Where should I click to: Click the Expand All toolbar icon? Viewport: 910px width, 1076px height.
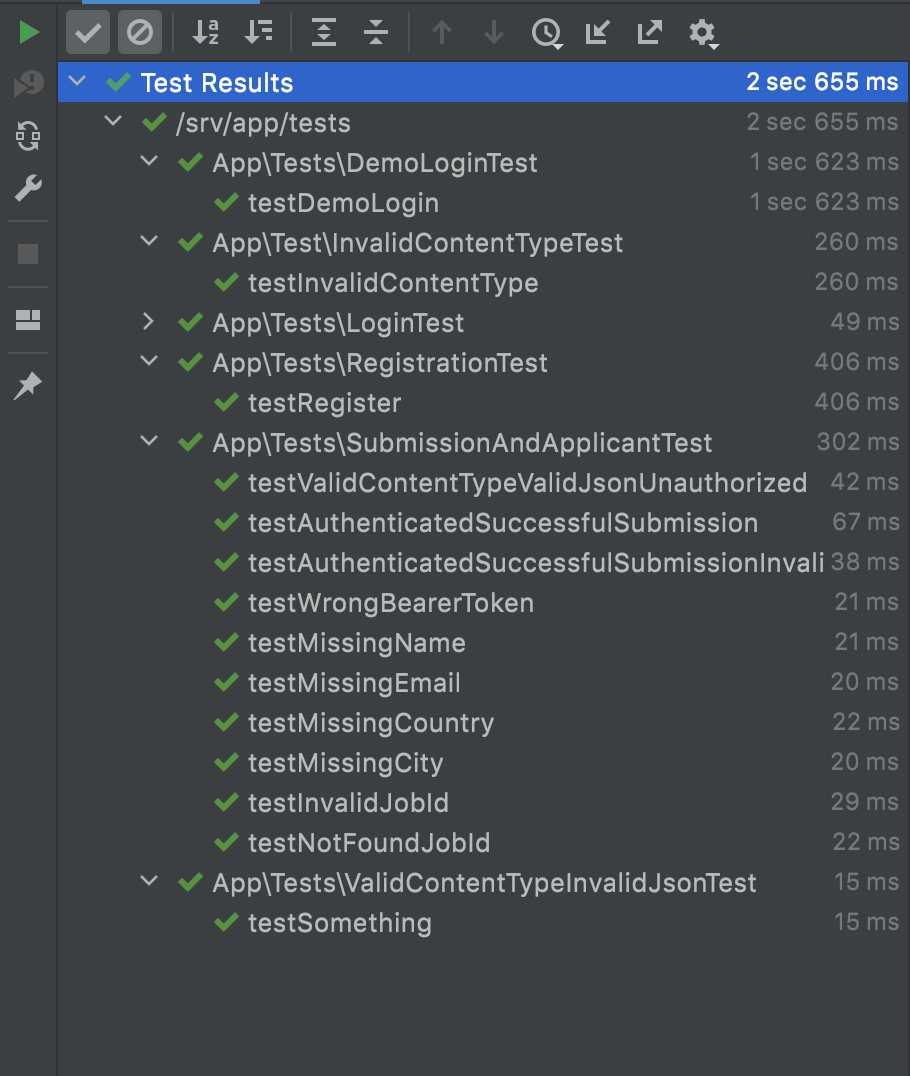click(324, 33)
